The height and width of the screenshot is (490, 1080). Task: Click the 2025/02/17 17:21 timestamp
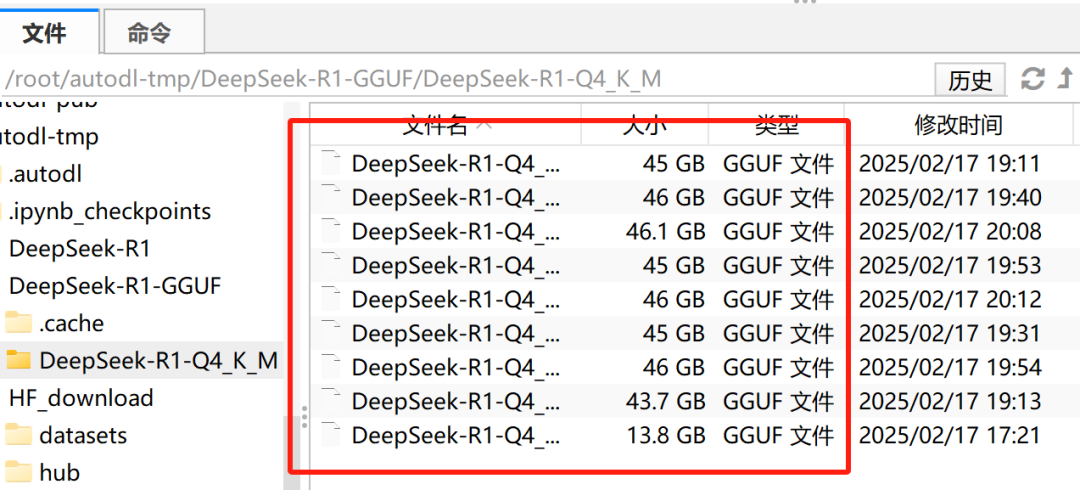click(950, 435)
